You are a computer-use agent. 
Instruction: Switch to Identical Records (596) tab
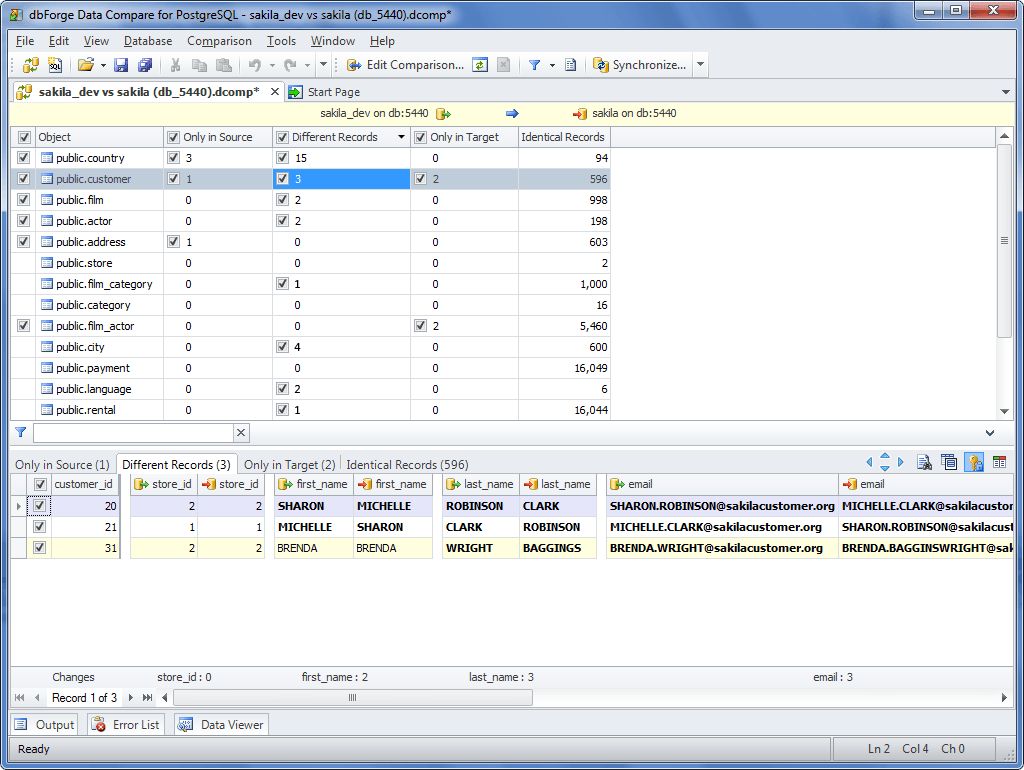(x=407, y=464)
